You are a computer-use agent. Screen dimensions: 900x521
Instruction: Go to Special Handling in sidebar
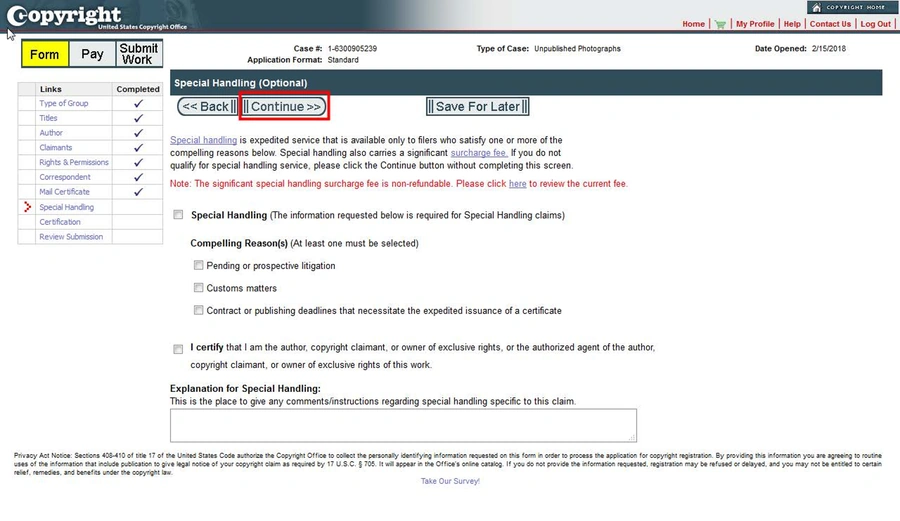(67, 207)
